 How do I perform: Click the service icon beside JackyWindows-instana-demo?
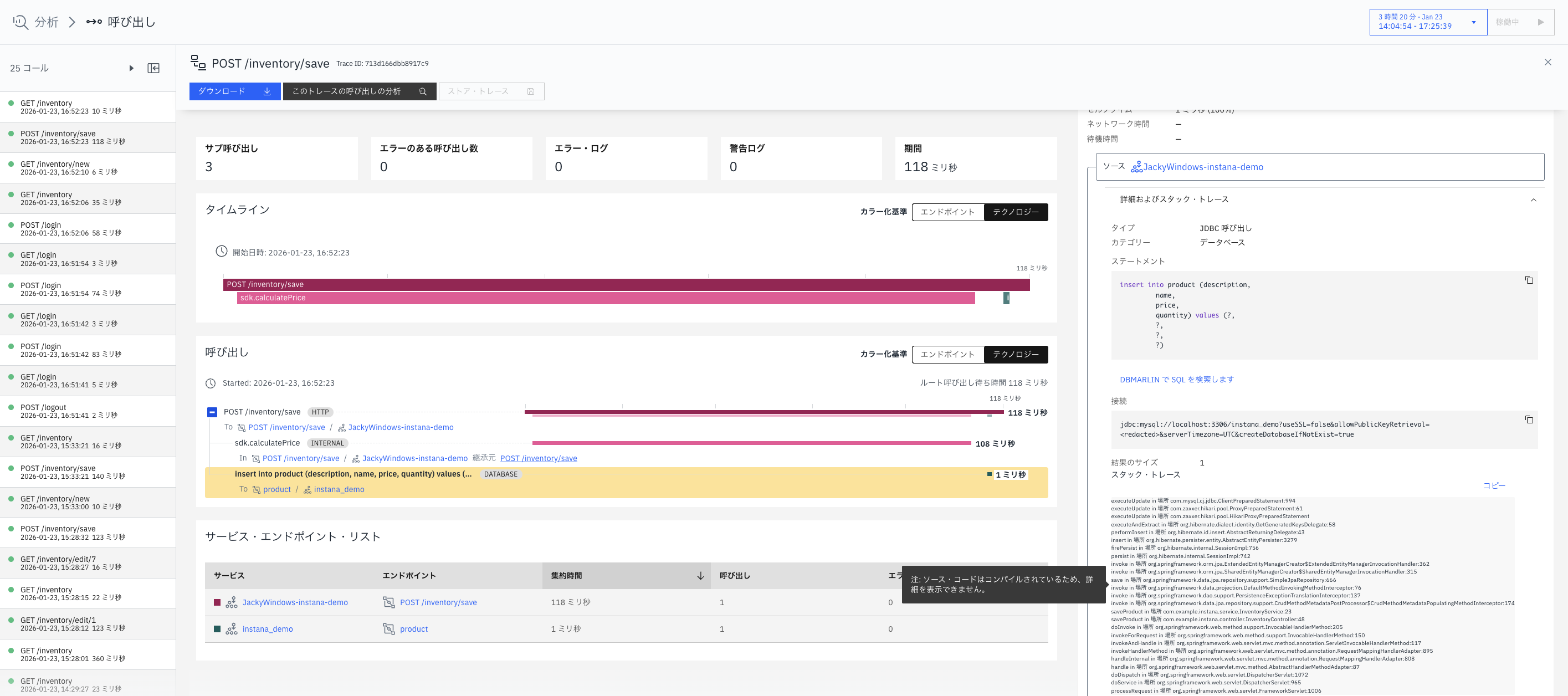(x=1136, y=166)
